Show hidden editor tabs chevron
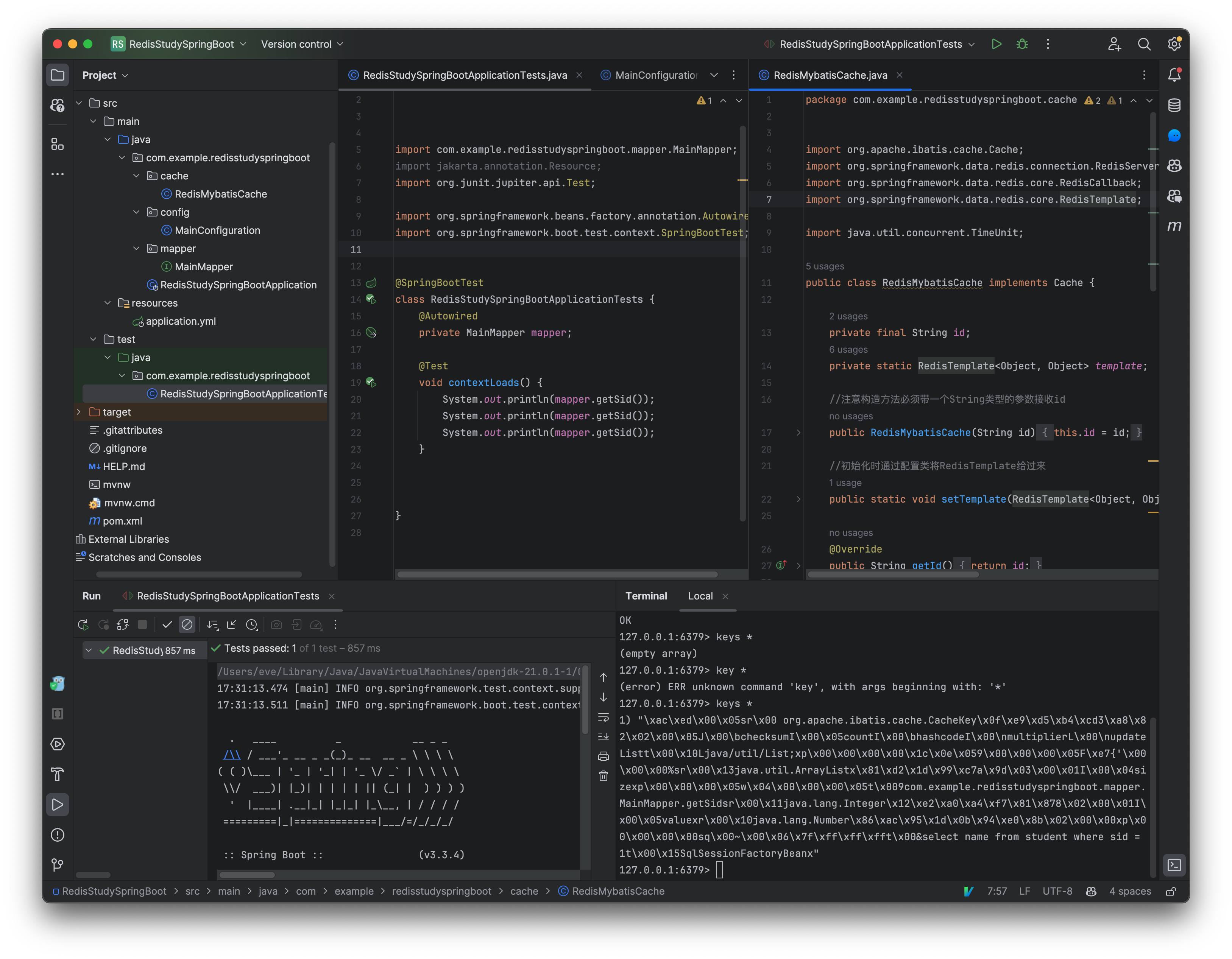Viewport: 1232px width, 959px height. click(x=714, y=75)
